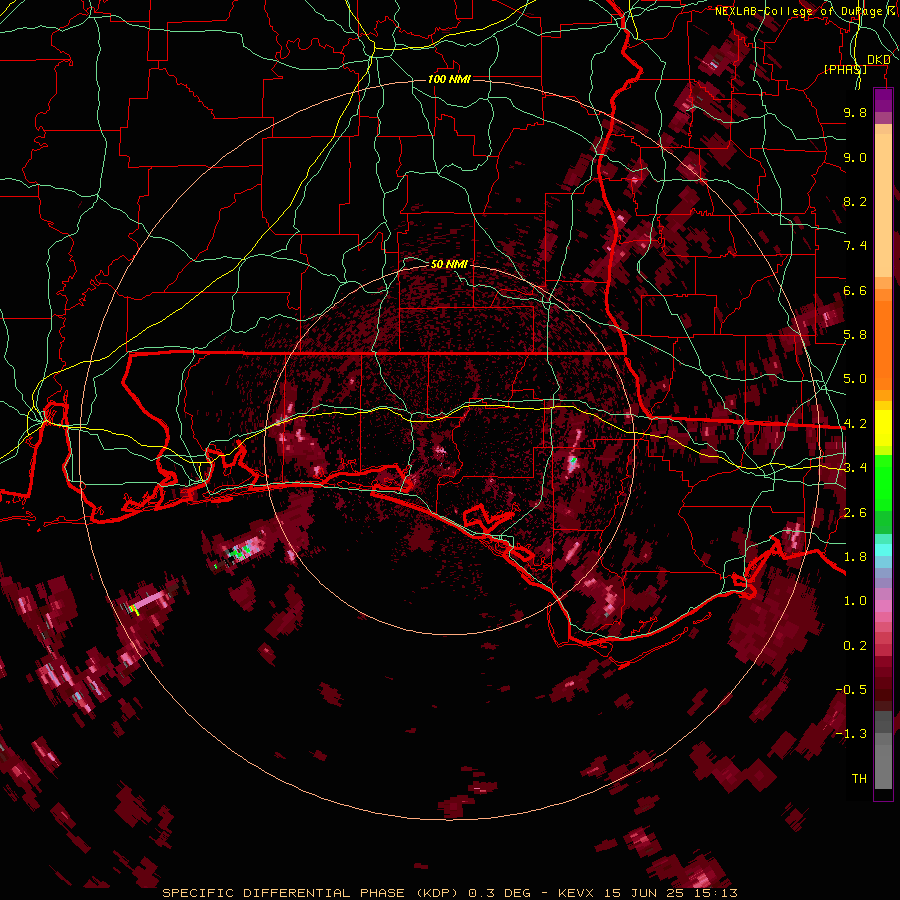This screenshot has width=900, height=900.
Task: Click the 5.0 scale value
Action: pyautogui.click(x=855, y=379)
